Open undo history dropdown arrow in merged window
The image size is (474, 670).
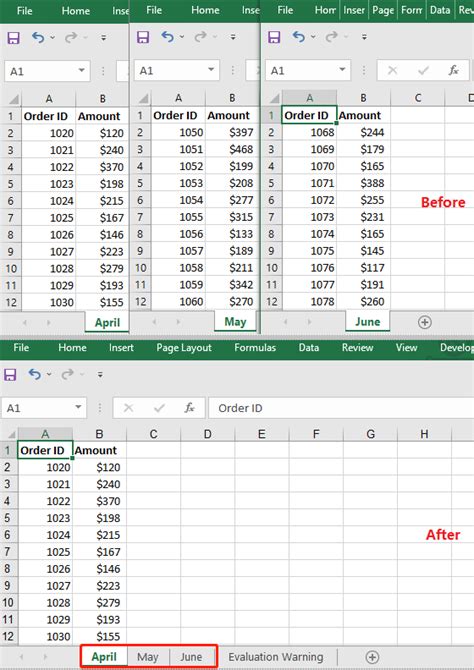(x=49, y=375)
